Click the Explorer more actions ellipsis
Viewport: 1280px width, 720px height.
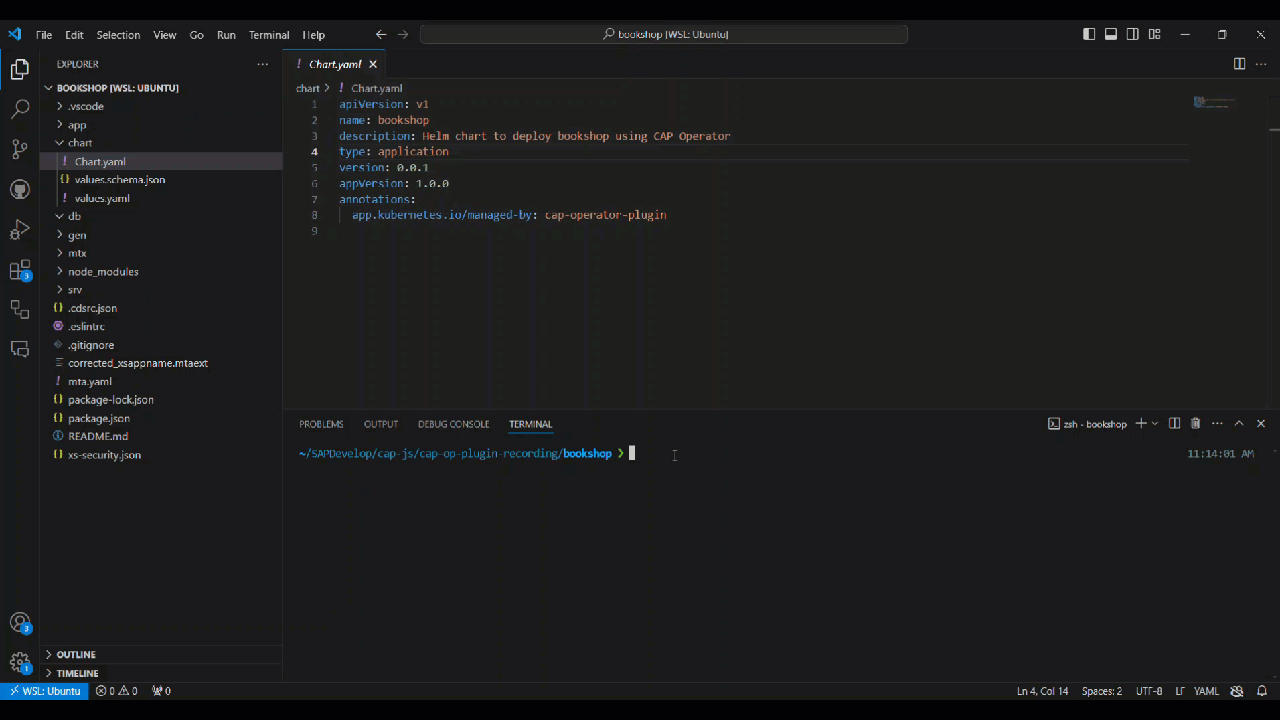[263, 64]
